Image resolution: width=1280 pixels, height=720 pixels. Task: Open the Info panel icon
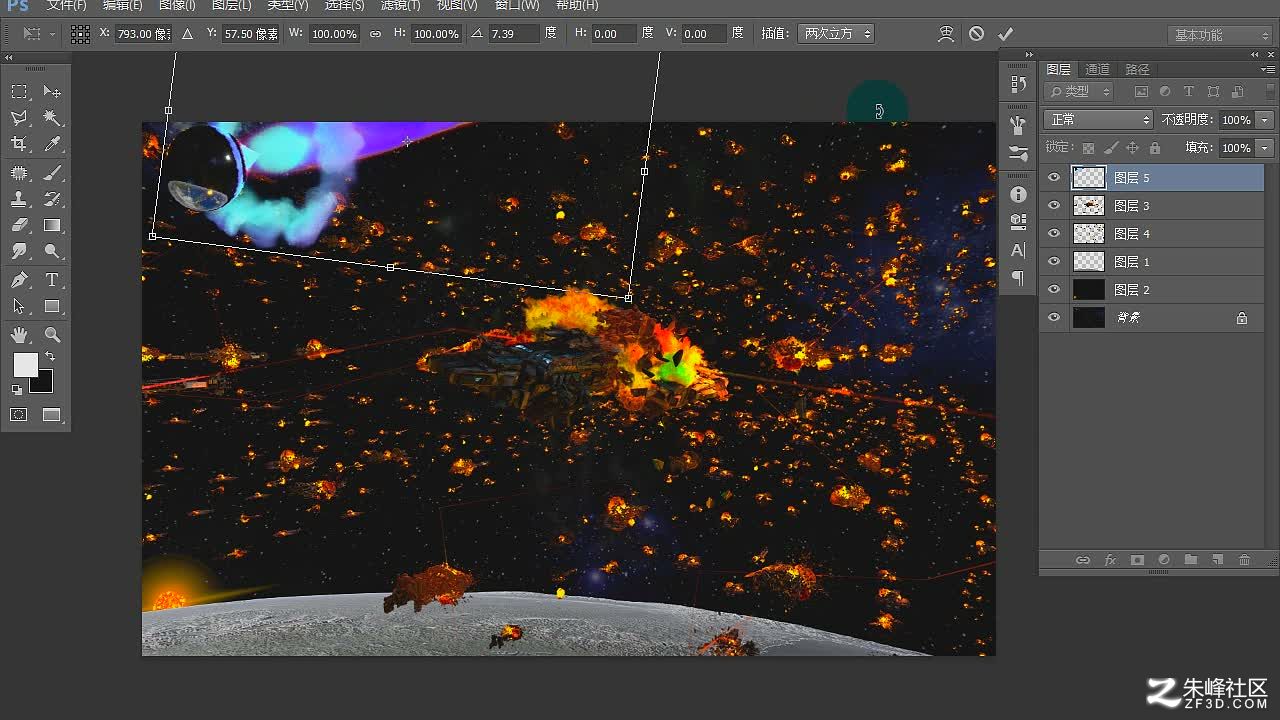(1018, 194)
